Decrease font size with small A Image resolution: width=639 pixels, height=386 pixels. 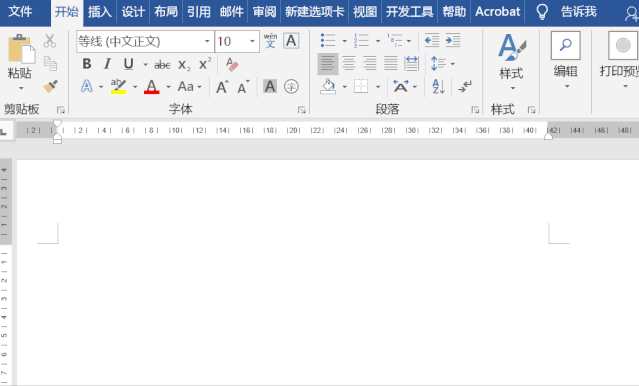click(243, 87)
